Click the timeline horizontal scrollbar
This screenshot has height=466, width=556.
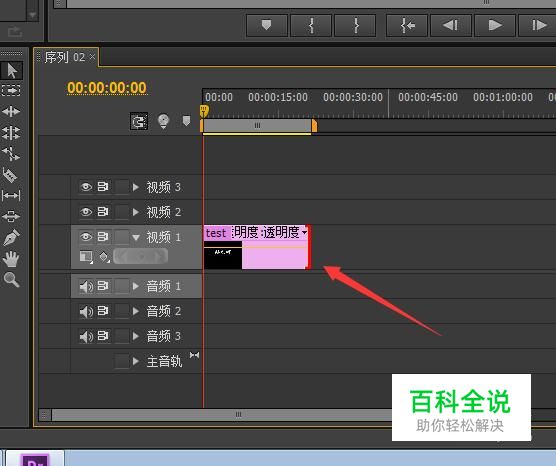point(238,414)
